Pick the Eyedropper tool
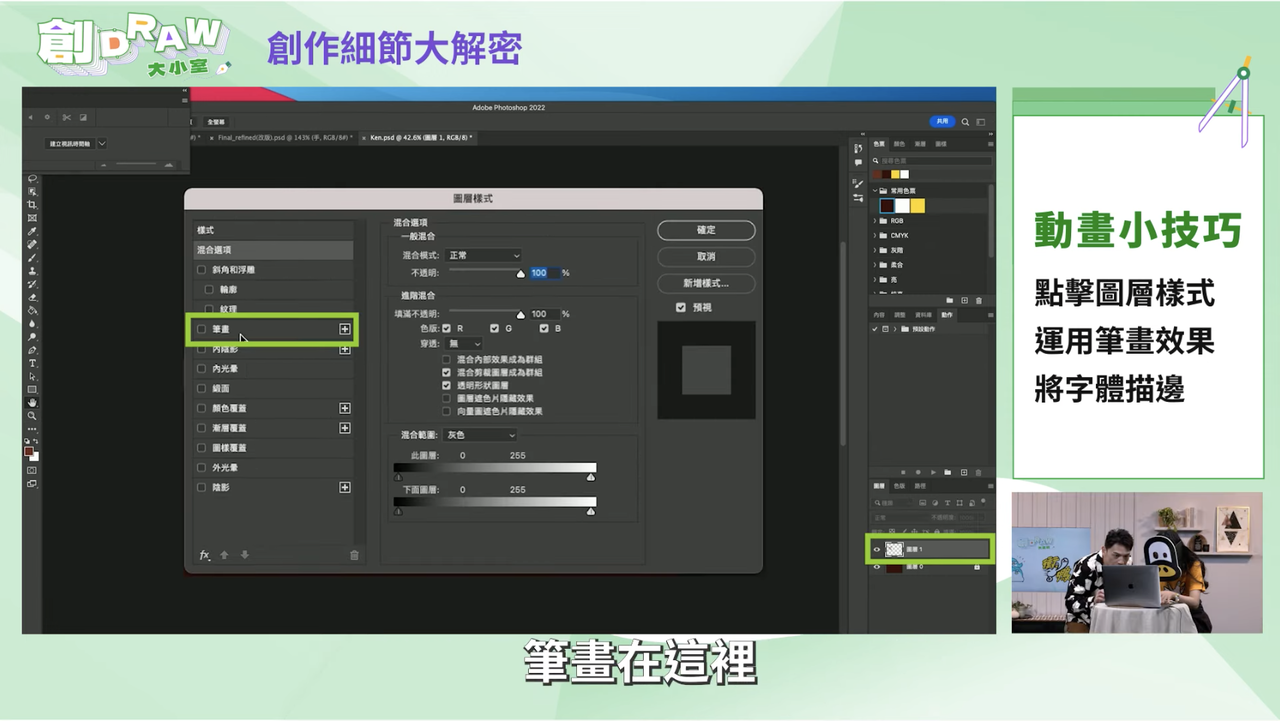Image resolution: width=1280 pixels, height=721 pixels. (32, 231)
